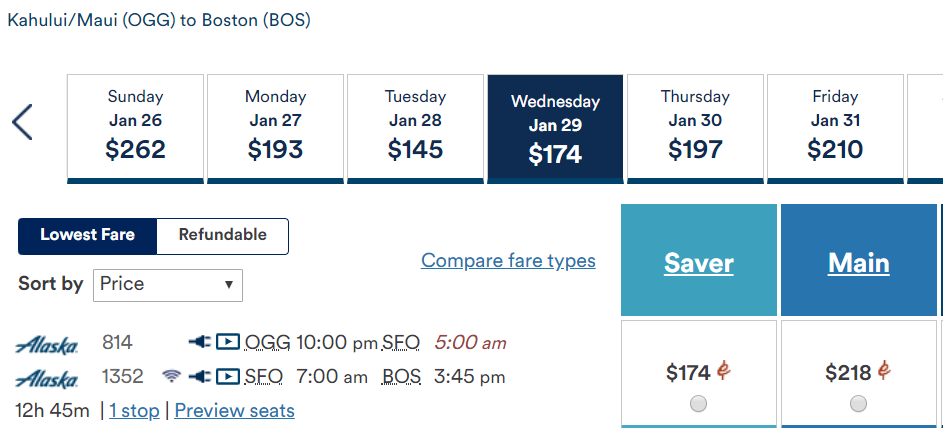
Task: Click entertainment icon on flight 1352
Action: pos(228,377)
